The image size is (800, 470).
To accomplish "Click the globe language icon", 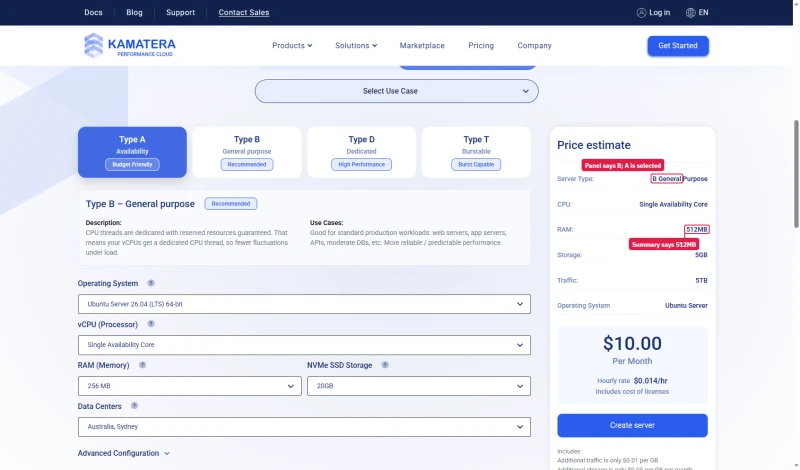I will click(x=690, y=13).
